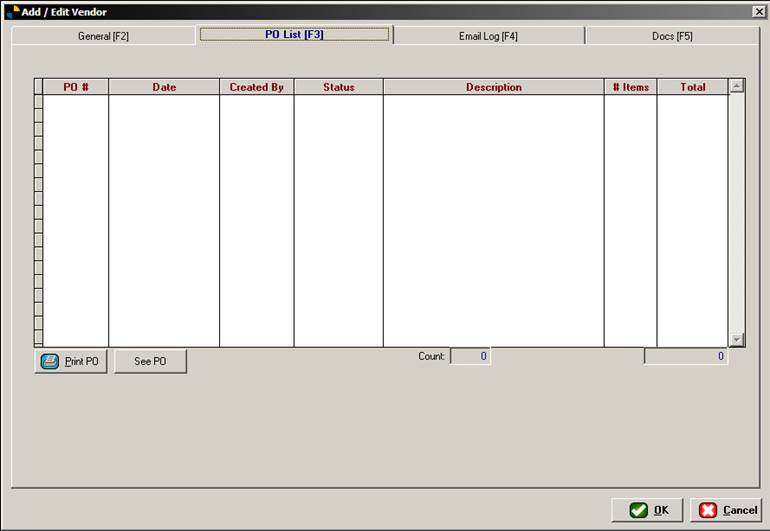Click the Total column header
Screen dimensions: 770x531
[x=692, y=87]
